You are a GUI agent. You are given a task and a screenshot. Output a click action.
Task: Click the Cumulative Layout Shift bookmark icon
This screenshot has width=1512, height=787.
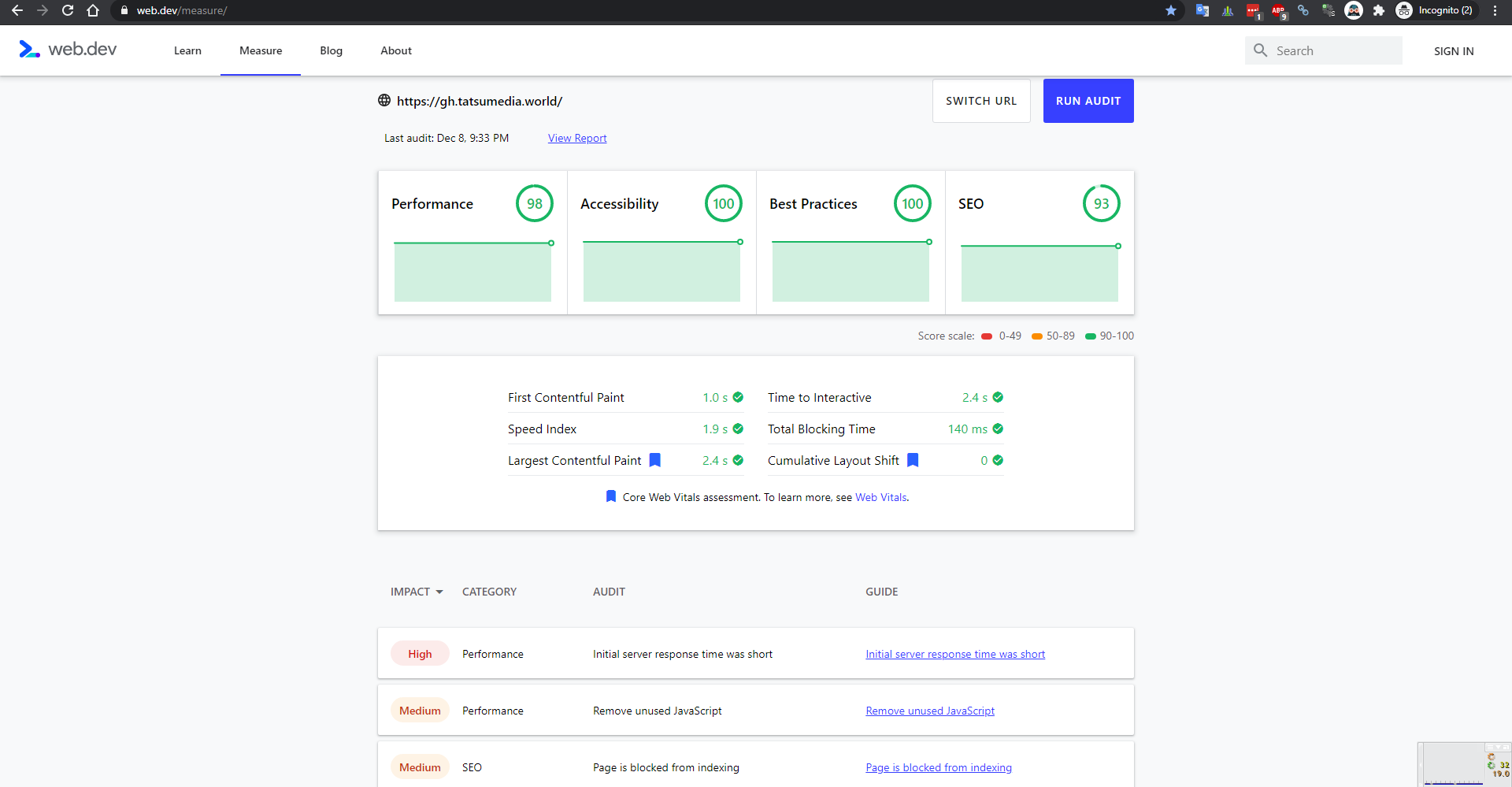(913, 460)
